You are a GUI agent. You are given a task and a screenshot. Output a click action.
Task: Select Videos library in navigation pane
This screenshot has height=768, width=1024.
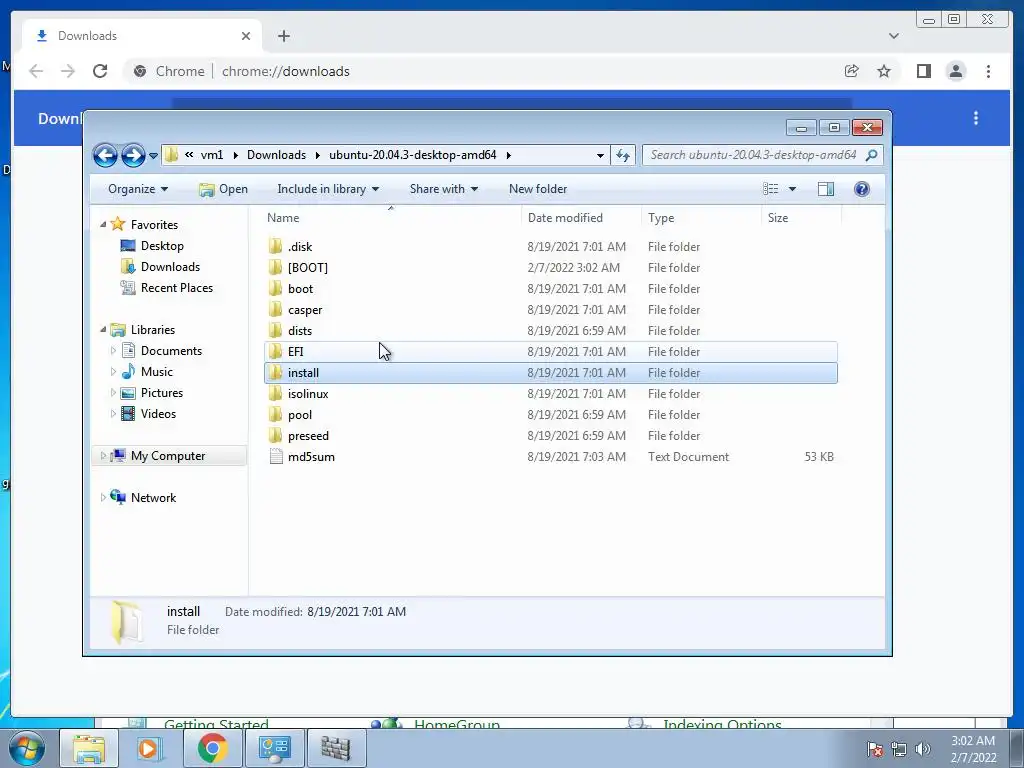(x=157, y=413)
